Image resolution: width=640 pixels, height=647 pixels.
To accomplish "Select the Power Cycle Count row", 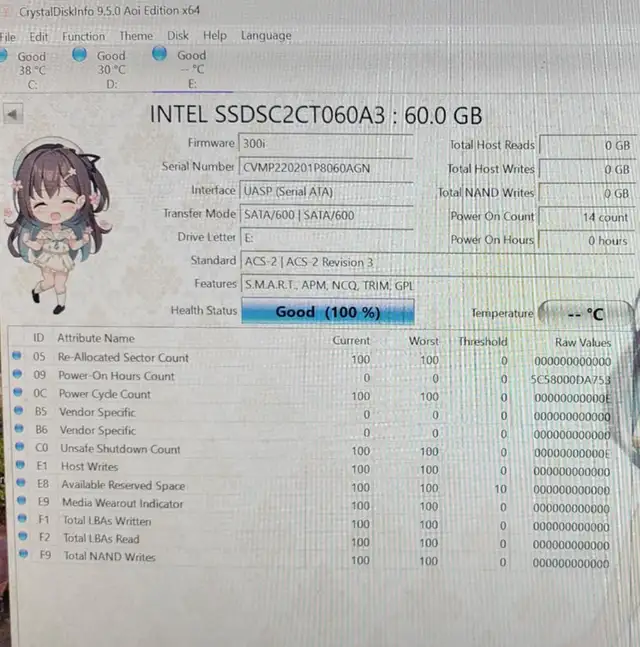I will [313, 395].
